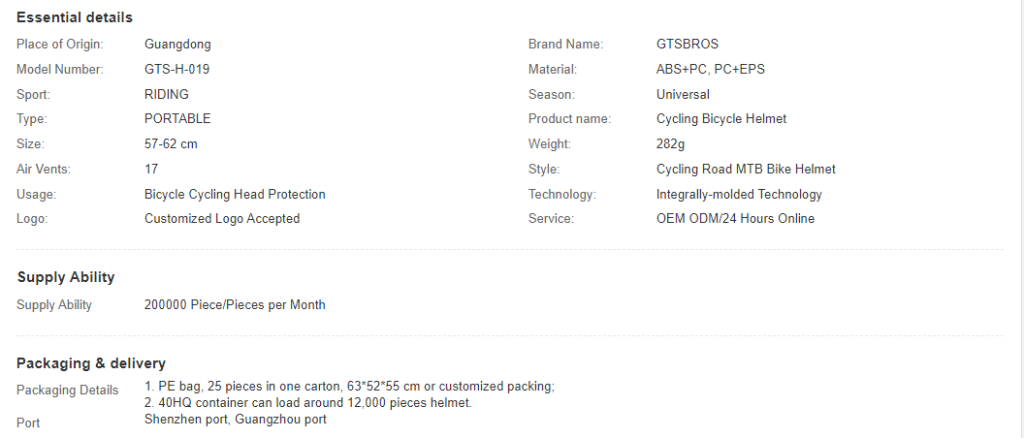The width and height of the screenshot is (1024, 438).
Task: Click the Integrally-molded Technology value
Action: tap(739, 195)
